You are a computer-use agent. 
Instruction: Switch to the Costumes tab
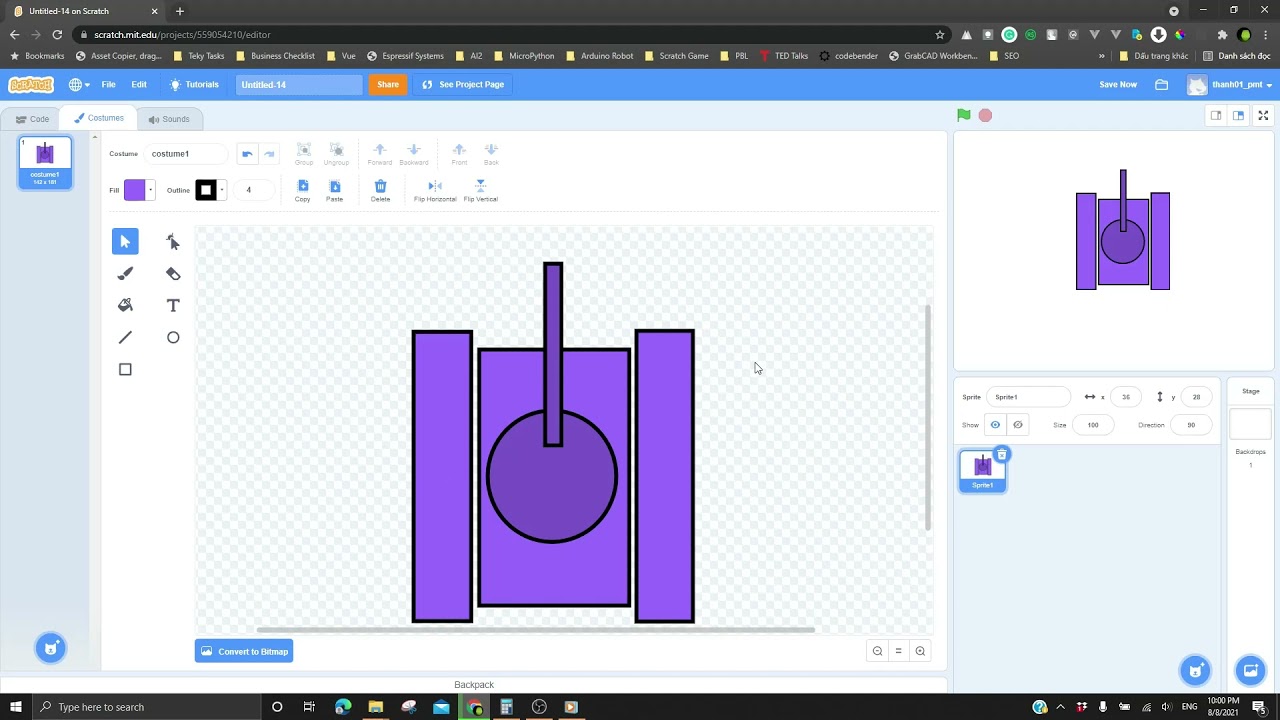pyautogui.click(x=98, y=118)
